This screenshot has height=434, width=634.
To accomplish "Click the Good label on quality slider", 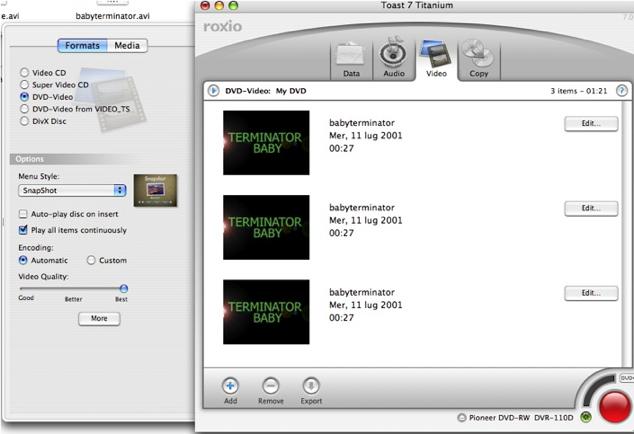I will [26, 298].
